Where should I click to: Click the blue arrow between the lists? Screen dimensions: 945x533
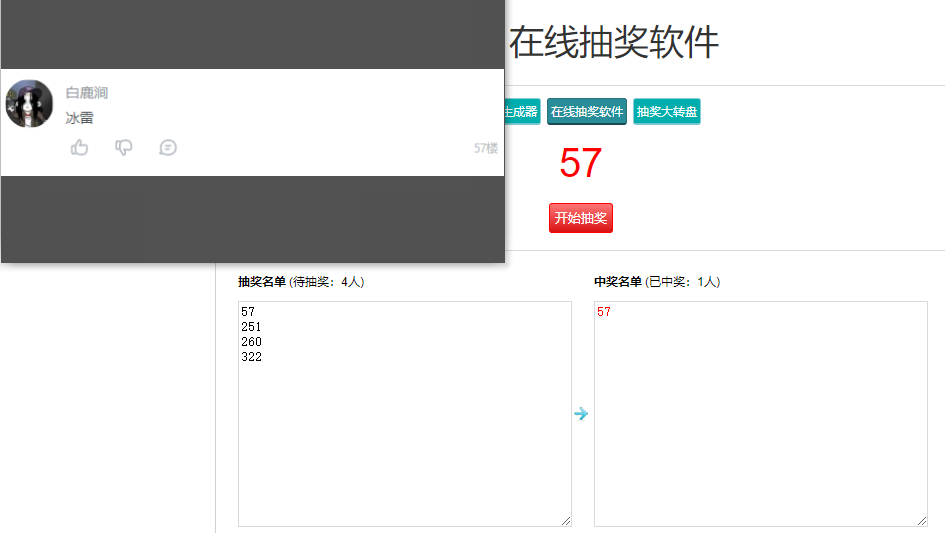pos(581,414)
